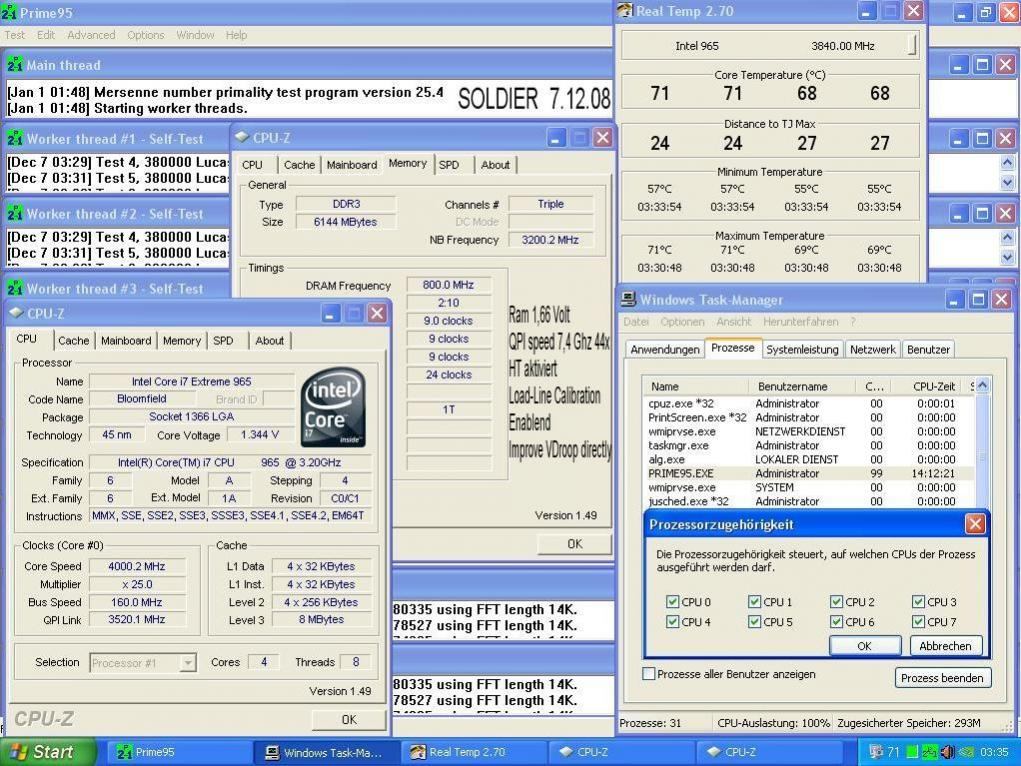
Task: Click Memory CPU-Z window title icon
Action: (242, 137)
